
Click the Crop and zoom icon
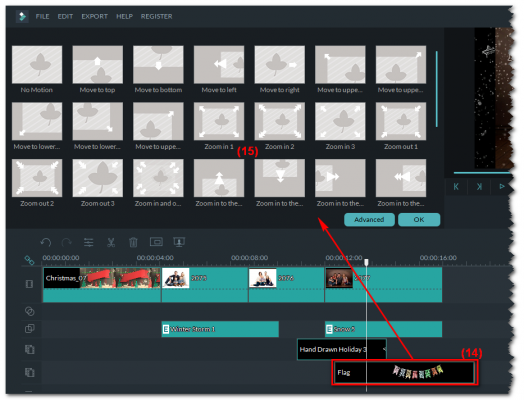pyautogui.click(x=156, y=242)
